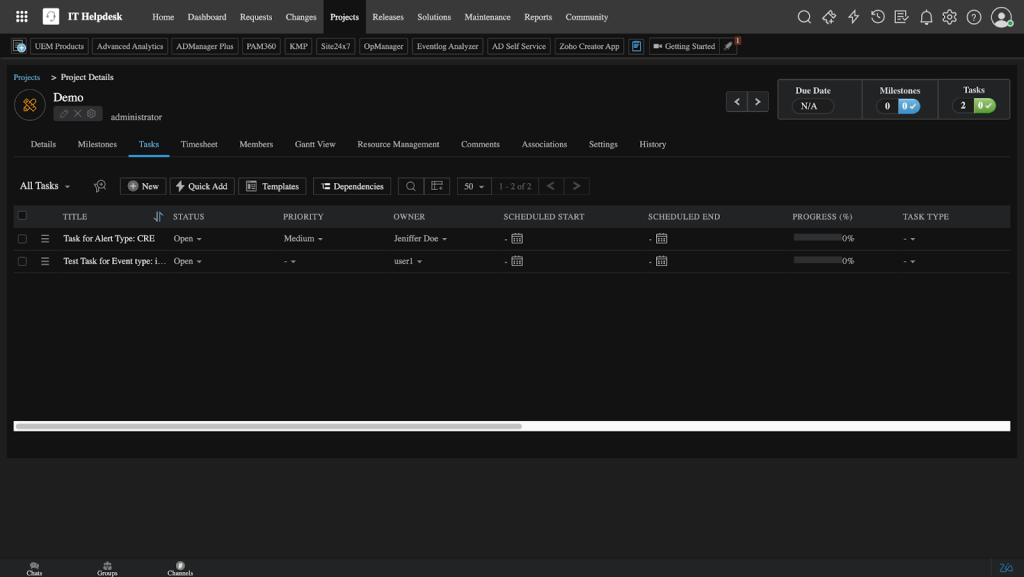The height and width of the screenshot is (577, 1024).
Task: Open the help question mark icon
Action: tap(973, 17)
